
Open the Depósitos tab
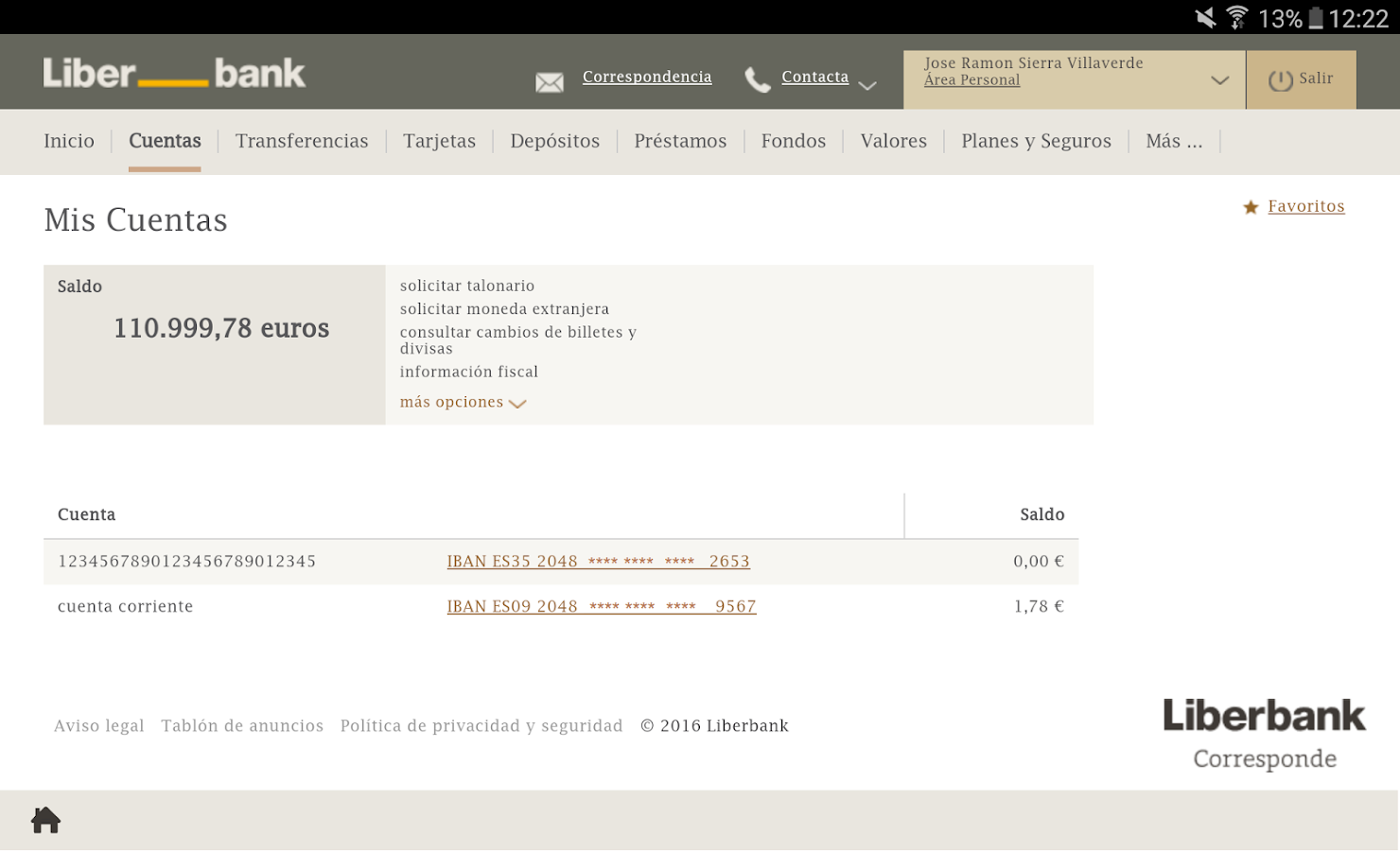pos(555,141)
